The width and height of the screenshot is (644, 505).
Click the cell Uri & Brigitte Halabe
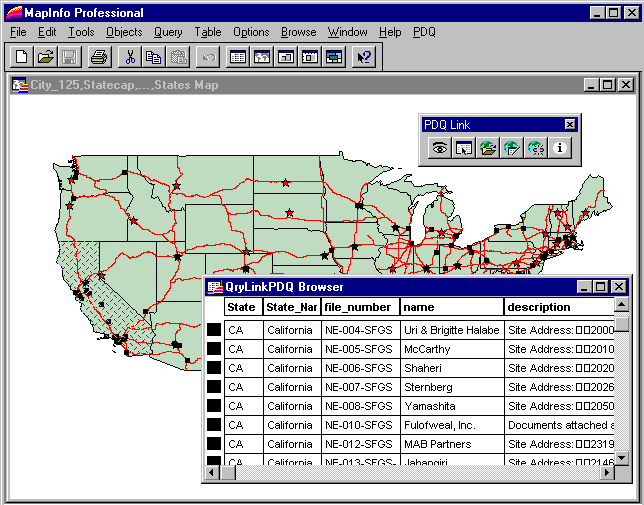coord(451,330)
